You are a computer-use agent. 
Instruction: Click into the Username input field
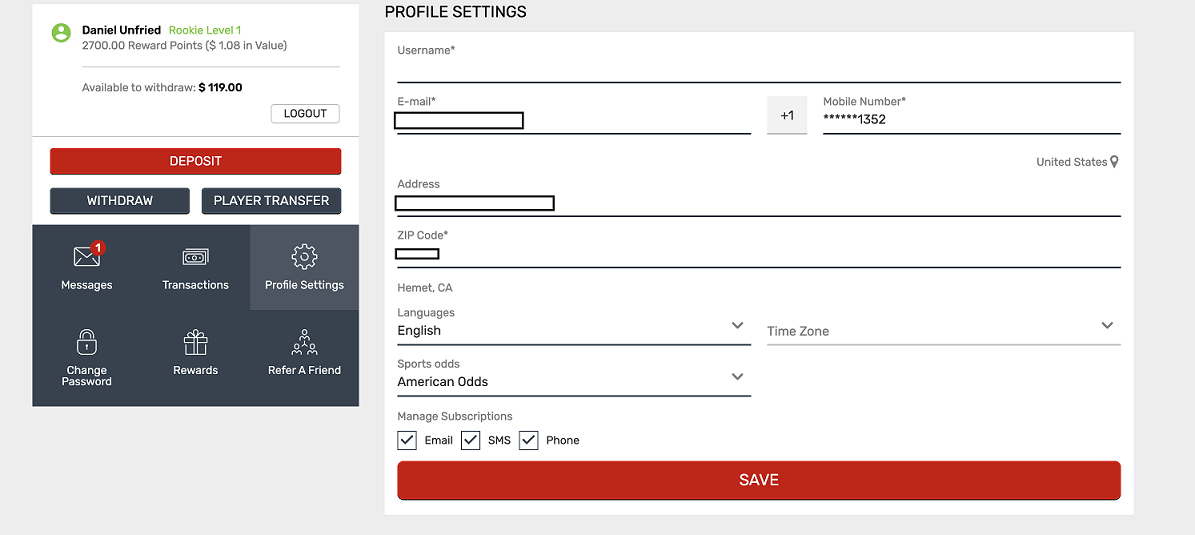(759, 70)
